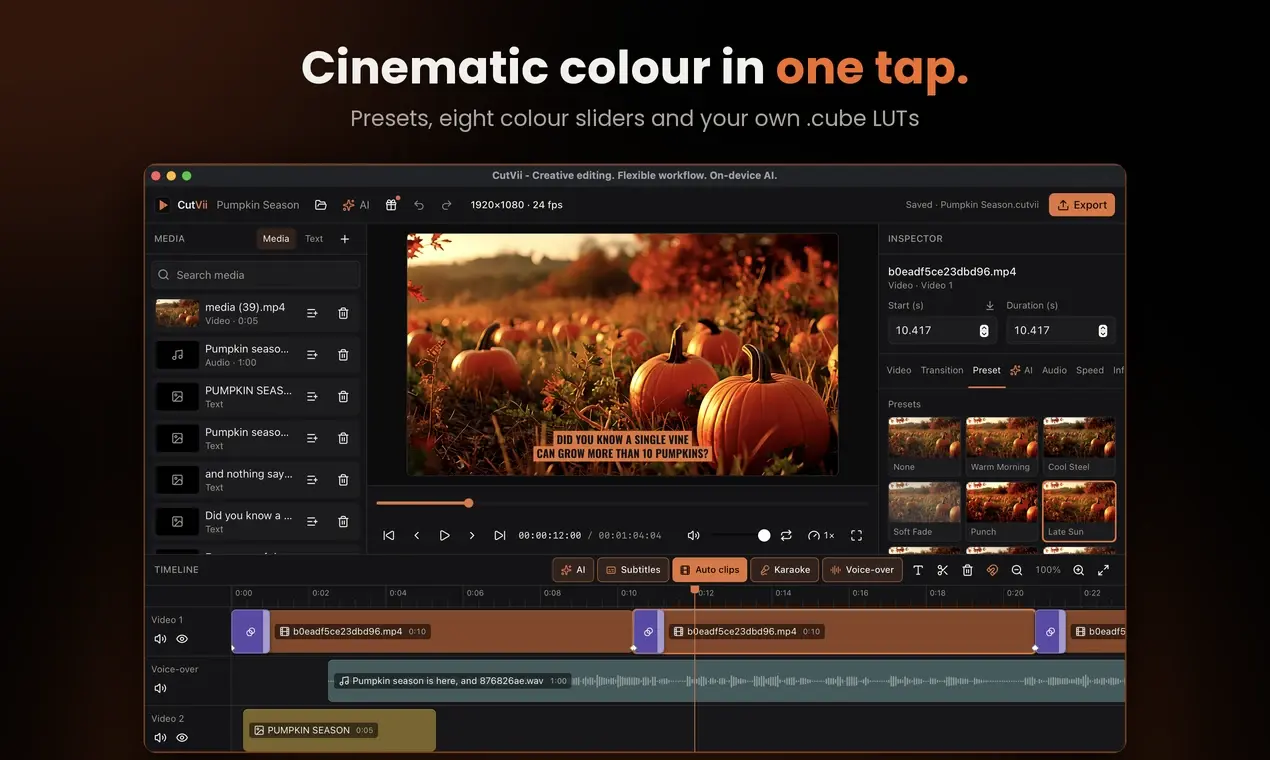This screenshot has height=760, width=1270.
Task: Toggle preview audio mute speaker
Action: coord(694,536)
